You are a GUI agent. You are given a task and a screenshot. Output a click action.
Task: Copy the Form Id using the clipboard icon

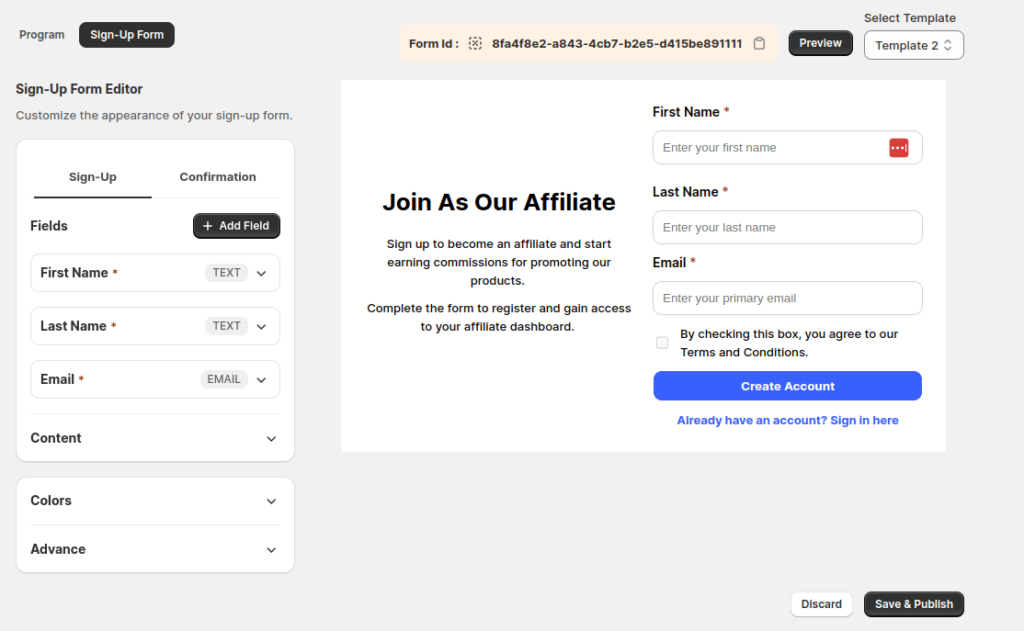point(757,43)
